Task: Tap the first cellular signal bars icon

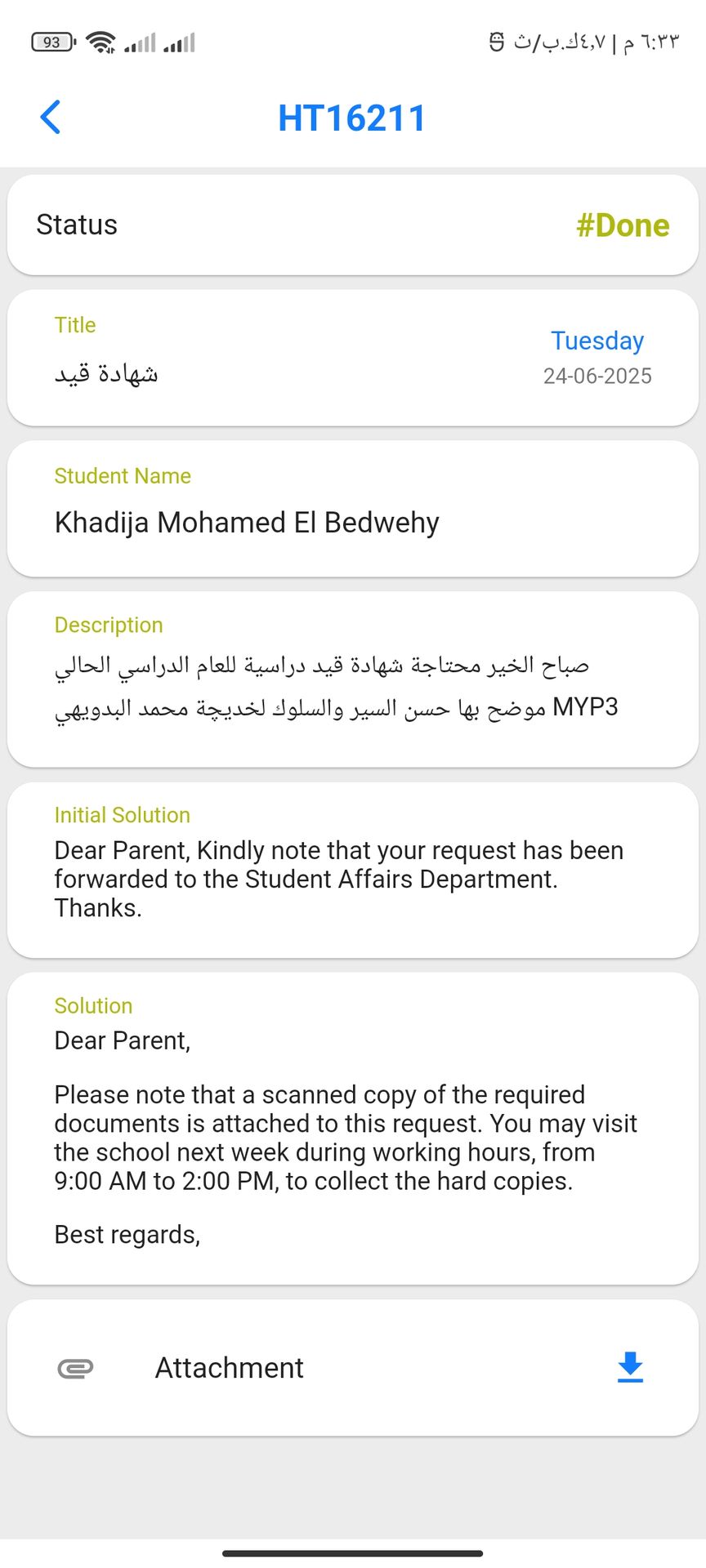Action: (140, 42)
